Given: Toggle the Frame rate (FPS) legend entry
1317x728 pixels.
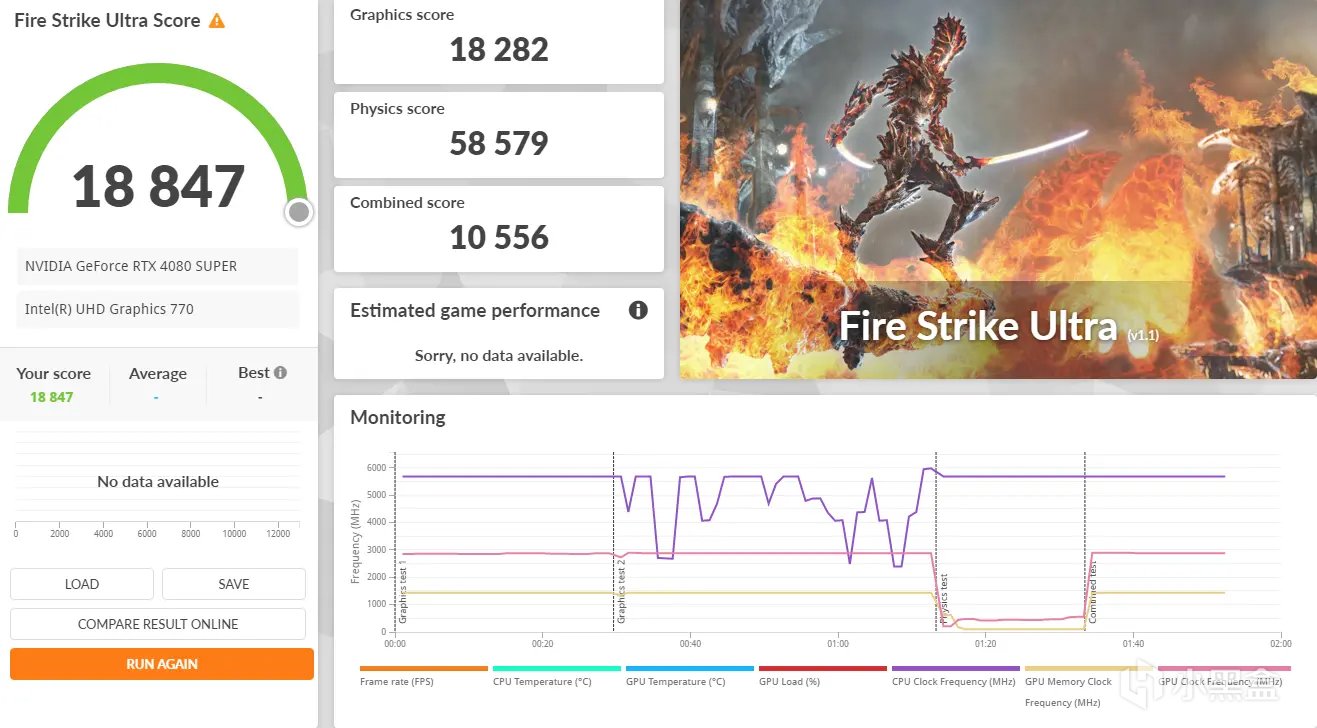Looking at the screenshot, I should point(424,676).
